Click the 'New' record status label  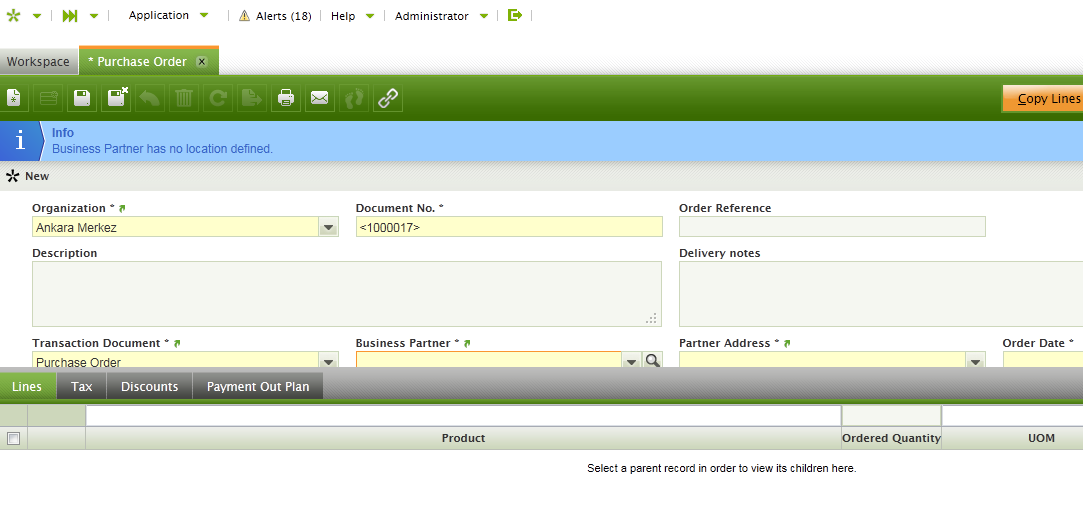37,176
